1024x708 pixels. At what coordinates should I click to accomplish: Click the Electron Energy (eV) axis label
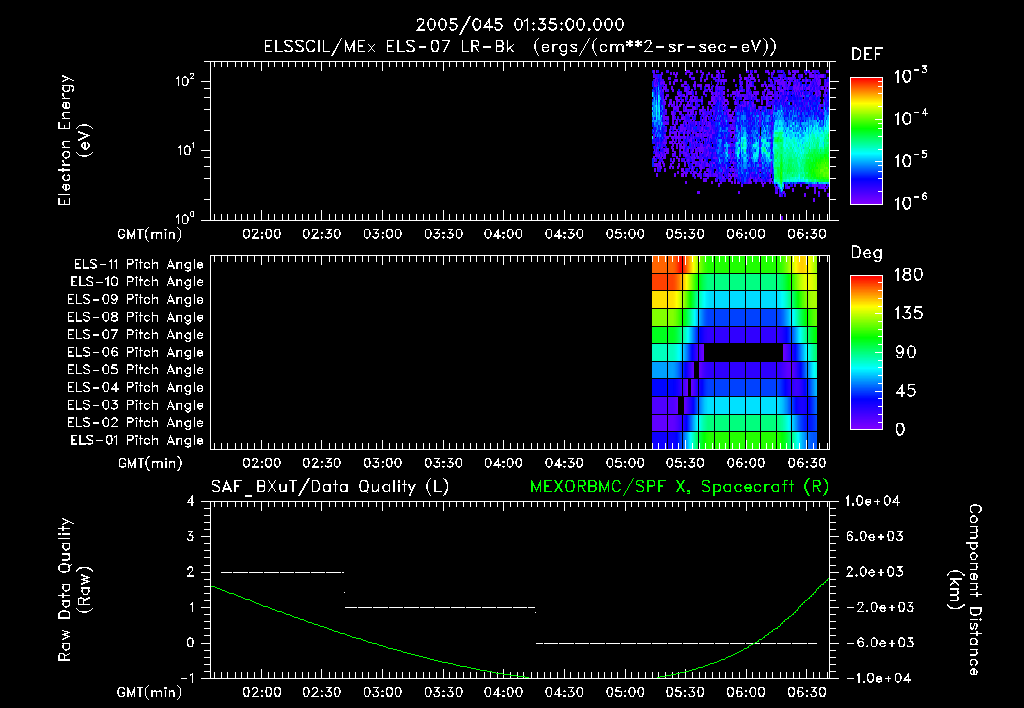pos(74,140)
